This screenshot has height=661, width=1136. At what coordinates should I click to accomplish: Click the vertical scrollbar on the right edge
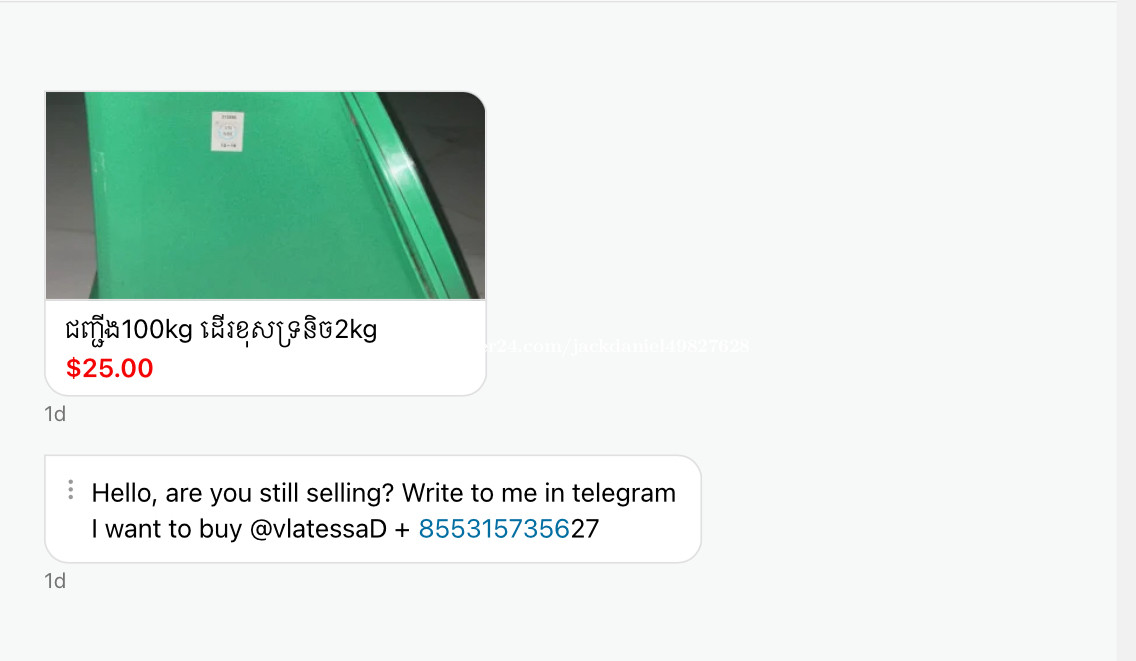point(1127,330)
